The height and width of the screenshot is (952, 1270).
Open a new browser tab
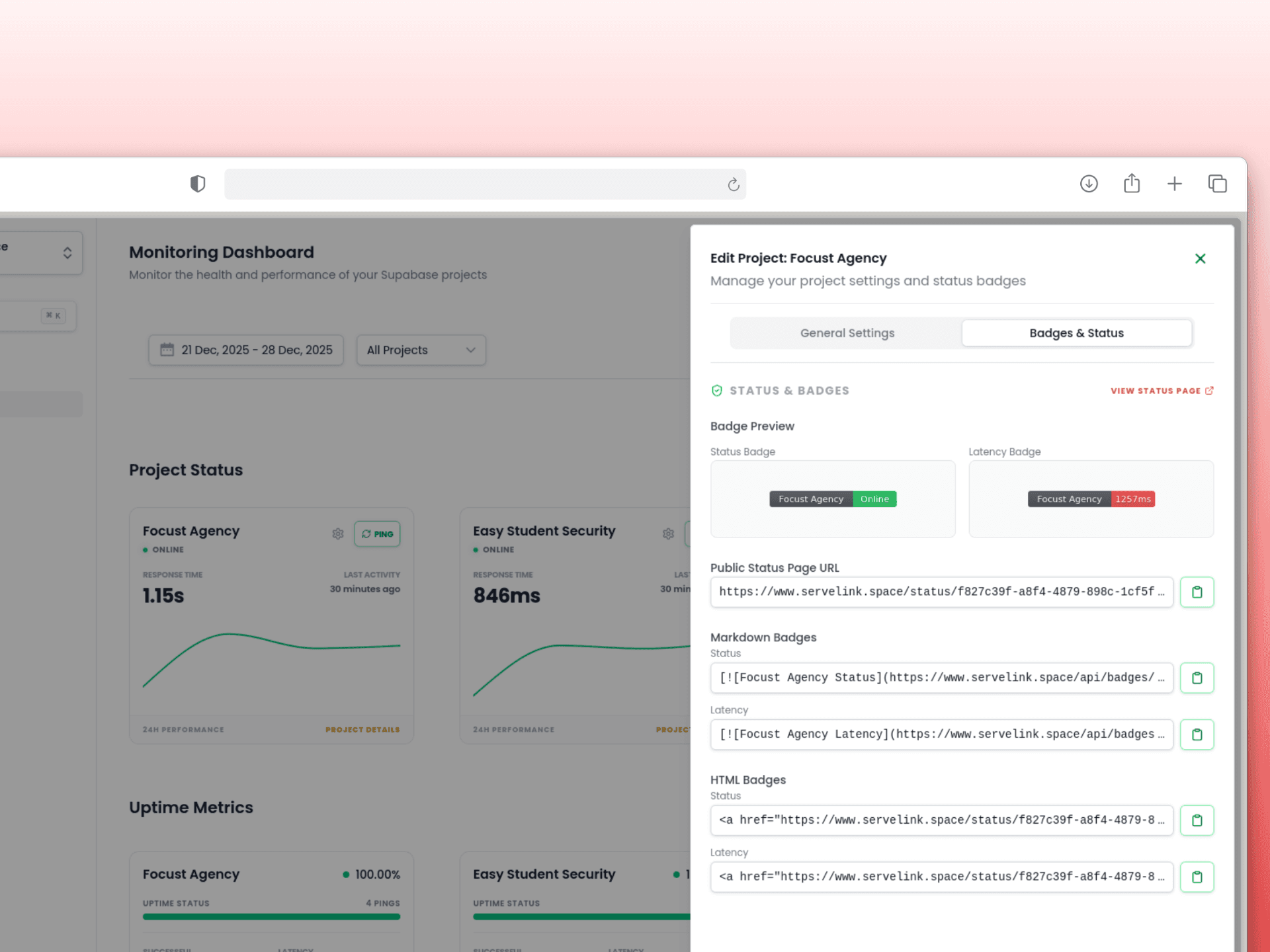point(1174,183)
